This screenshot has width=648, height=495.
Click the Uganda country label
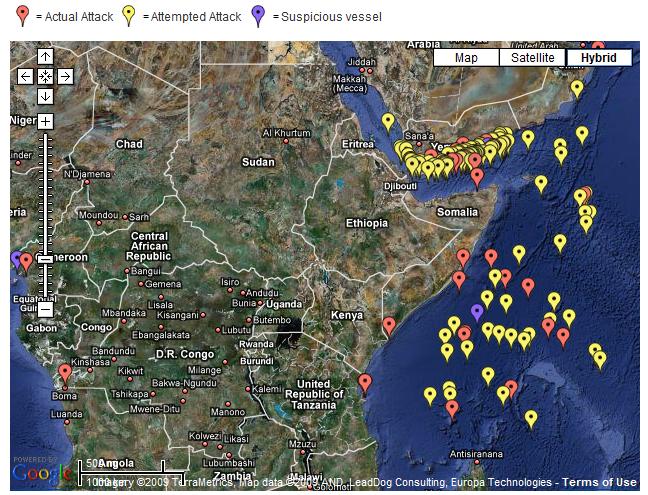284,305
